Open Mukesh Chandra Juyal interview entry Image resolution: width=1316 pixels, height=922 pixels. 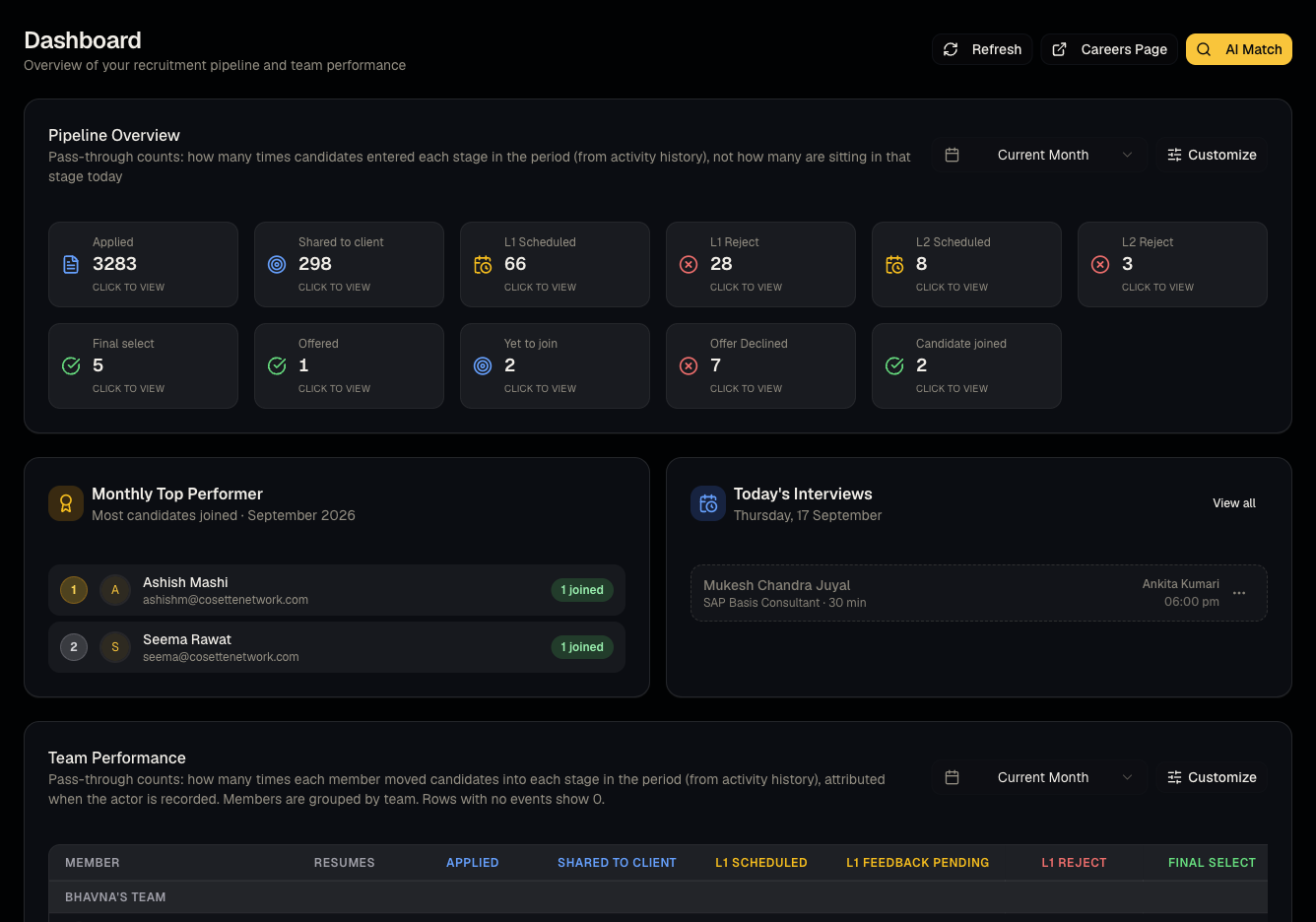pyautogui.click(x=979, y=593)
